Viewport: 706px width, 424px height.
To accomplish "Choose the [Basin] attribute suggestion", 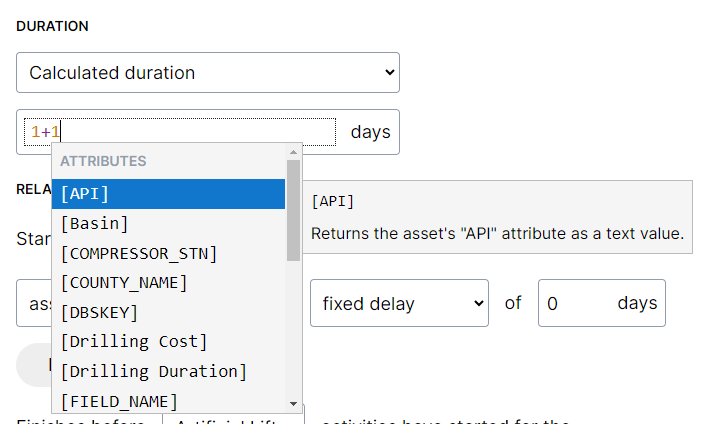I will pyautogui.click(x=168, y=223).
